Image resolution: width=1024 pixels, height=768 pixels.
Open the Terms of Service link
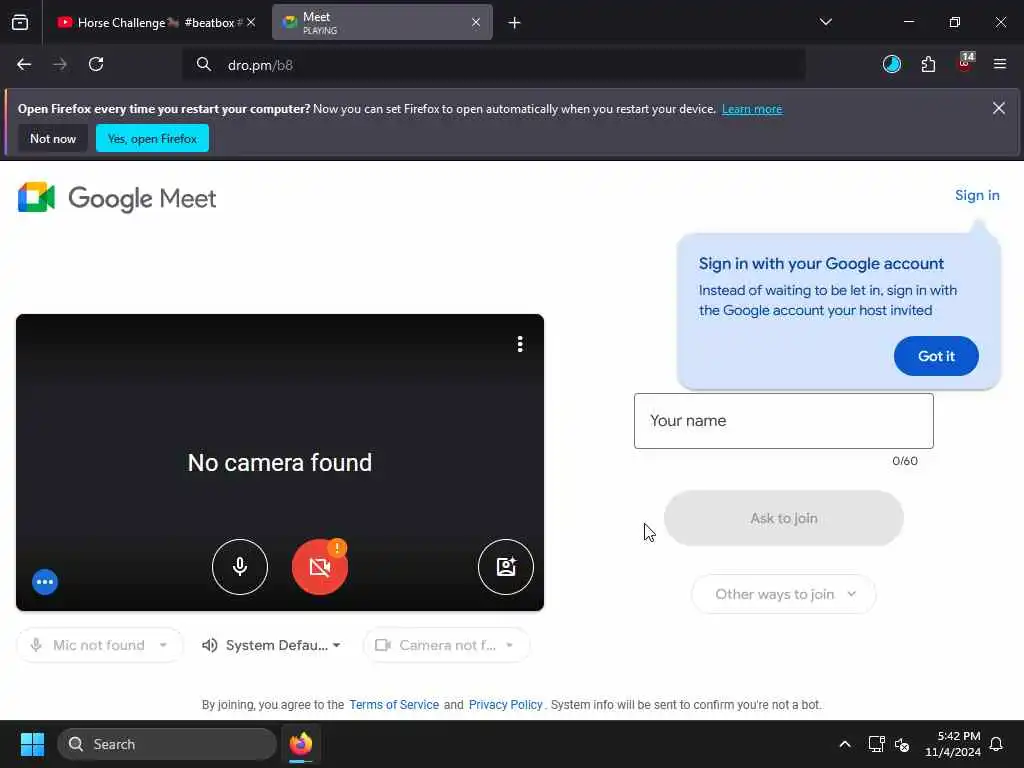[394, 705]
